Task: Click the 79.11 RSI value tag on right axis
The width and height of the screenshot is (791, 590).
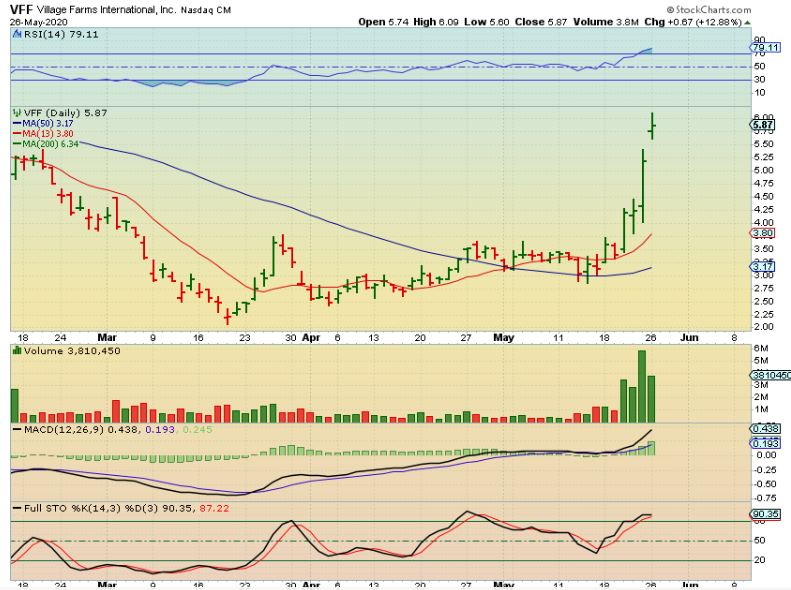Action: point(766,48)
